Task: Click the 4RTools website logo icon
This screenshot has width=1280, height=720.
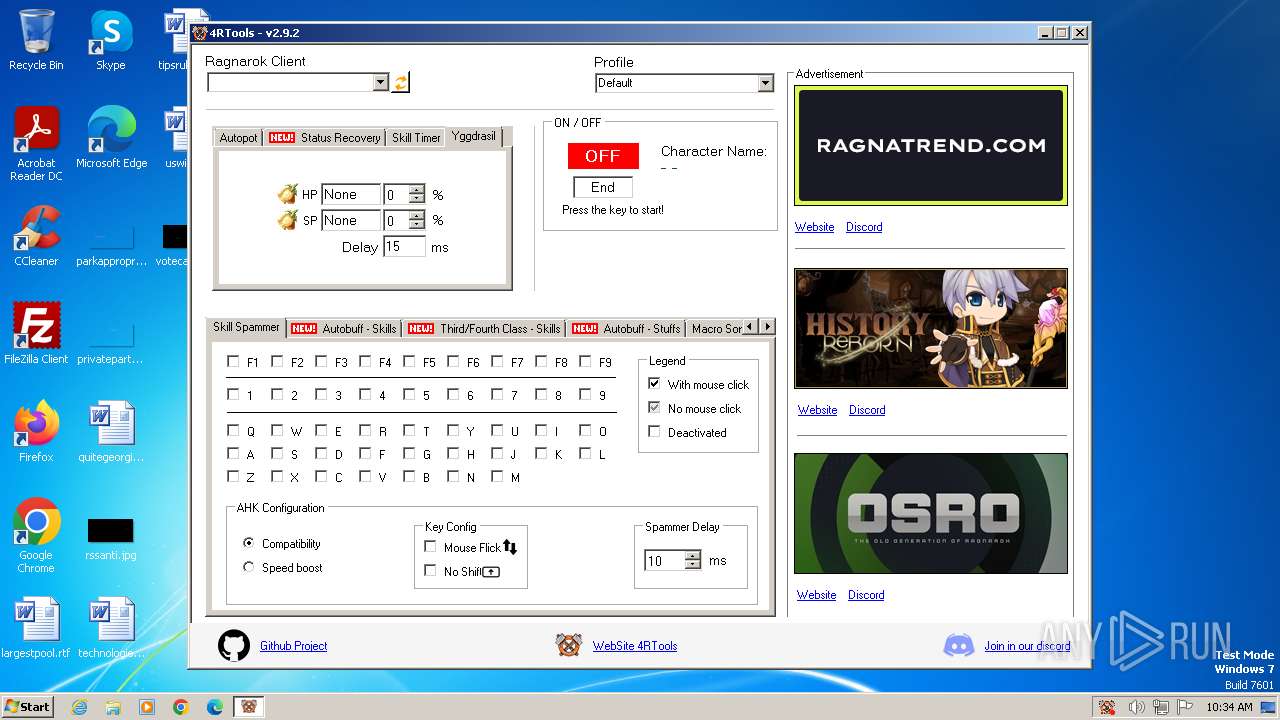Action: [x=569, y=645]
